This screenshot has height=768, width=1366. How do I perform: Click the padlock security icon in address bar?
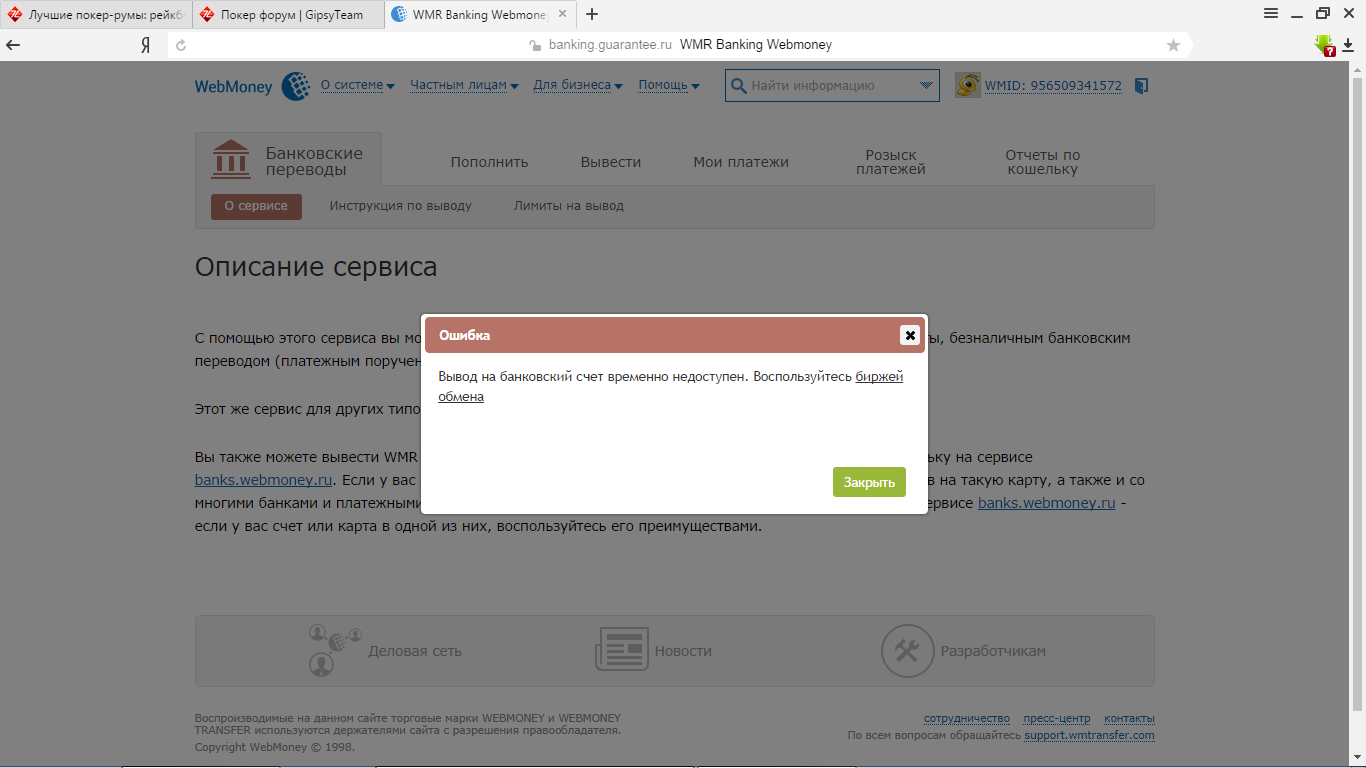pos(535,45)
